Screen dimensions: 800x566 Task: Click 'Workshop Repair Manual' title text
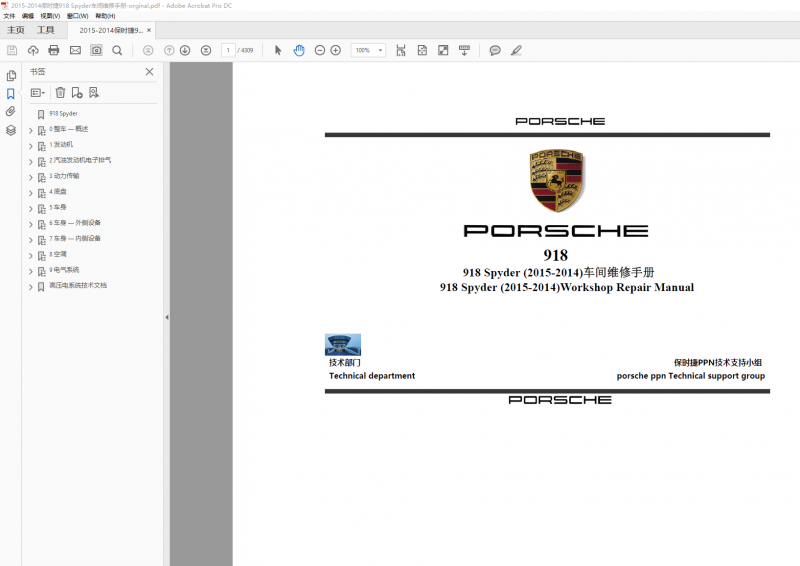pos(628,287)
